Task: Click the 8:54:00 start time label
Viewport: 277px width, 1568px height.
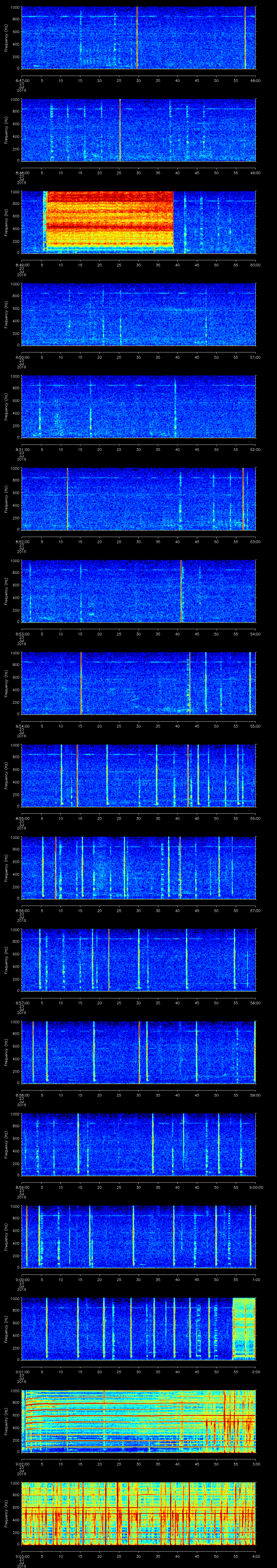Action: pos(22,726)
